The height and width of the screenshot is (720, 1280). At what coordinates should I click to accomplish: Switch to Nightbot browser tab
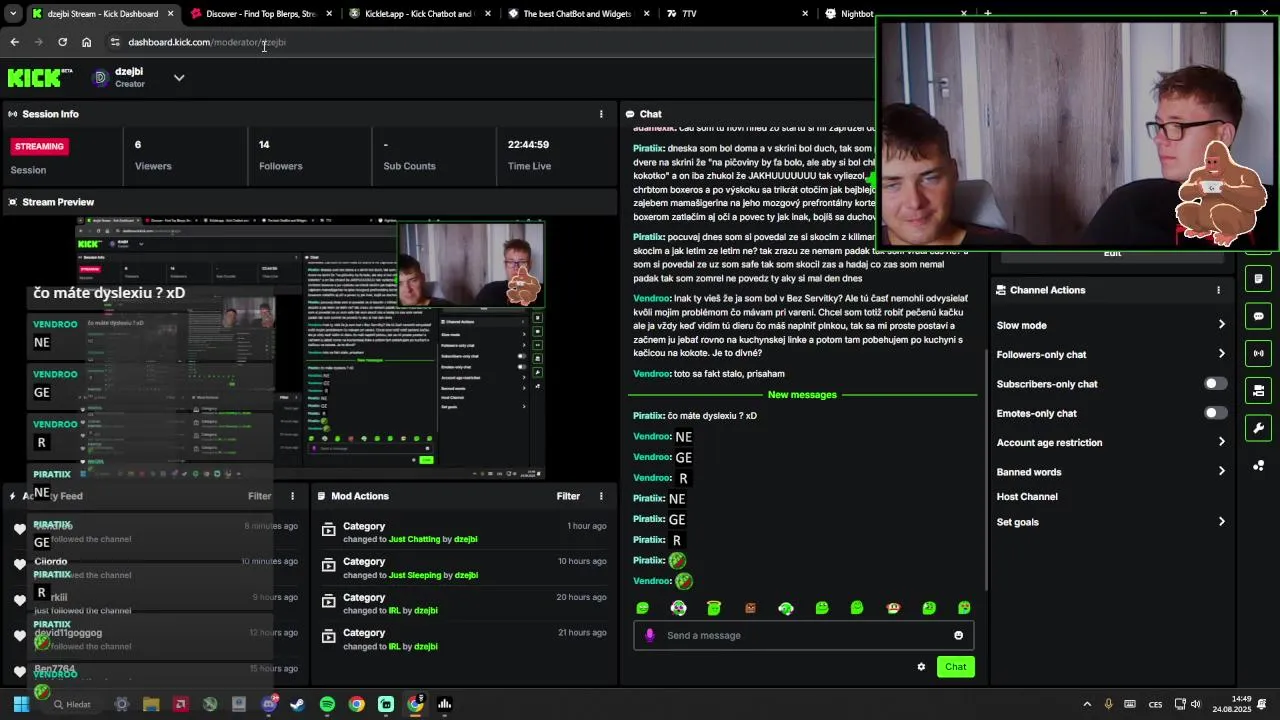pyautogui.click(x=895, y=14)
